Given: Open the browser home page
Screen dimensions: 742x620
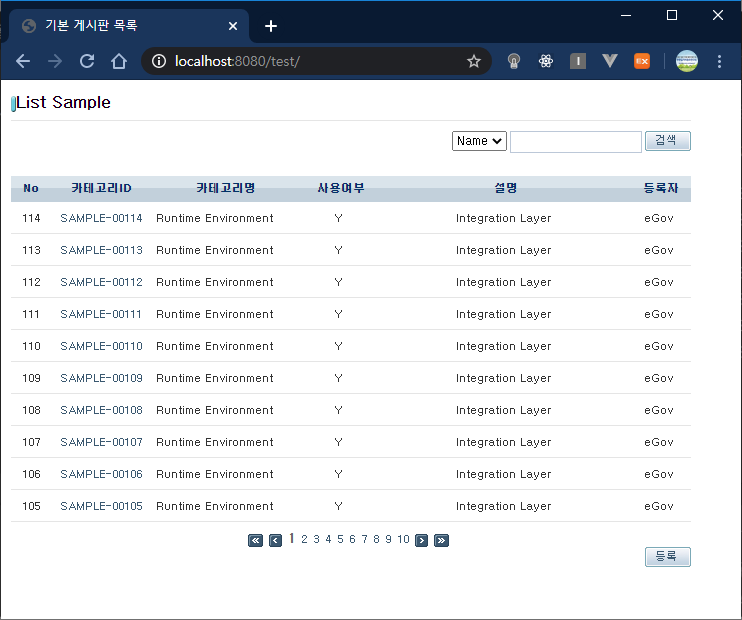Looking at the screenshot, I should click(119, 61).
